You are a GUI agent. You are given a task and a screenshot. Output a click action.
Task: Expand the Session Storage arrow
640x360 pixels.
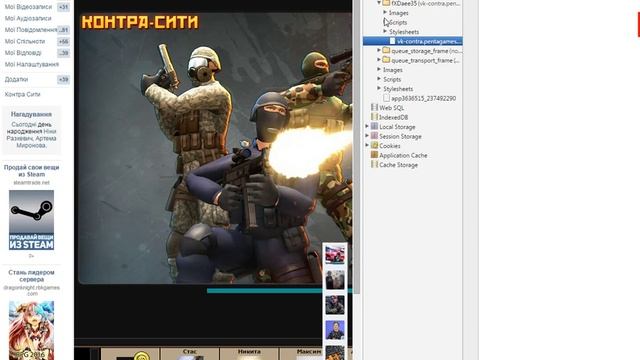[x=367, y=136]
